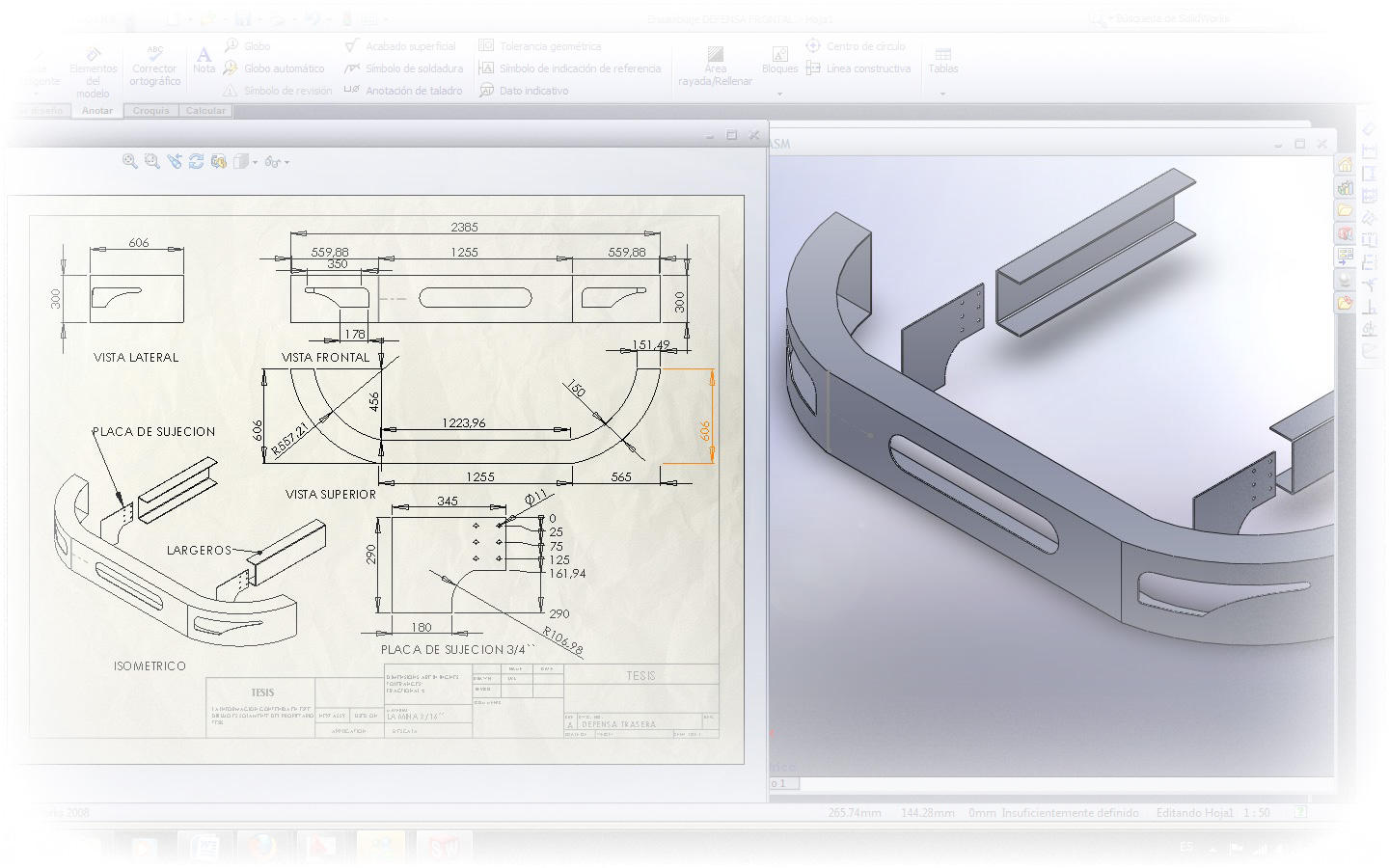This screenshot has height=868, width=1389.
Task: Click Elementos del modelo tool
Action: click(93, 72)
